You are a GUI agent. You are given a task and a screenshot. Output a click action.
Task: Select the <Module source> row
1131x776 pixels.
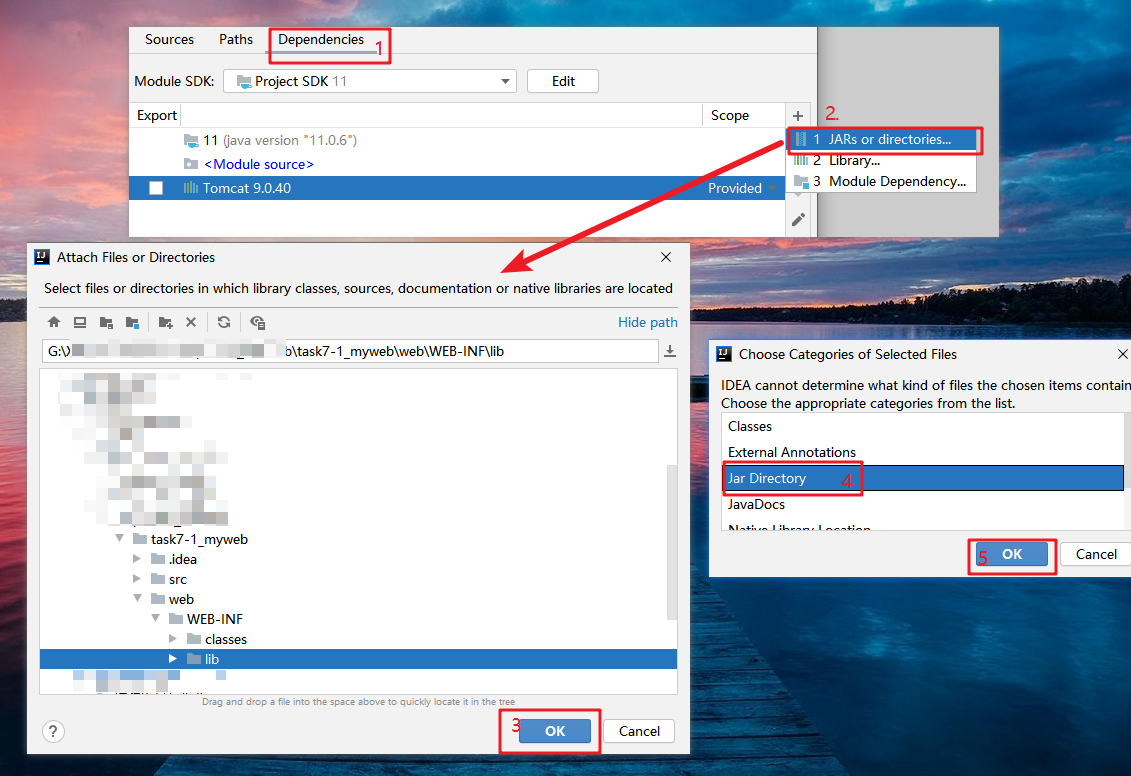[457, 164]
